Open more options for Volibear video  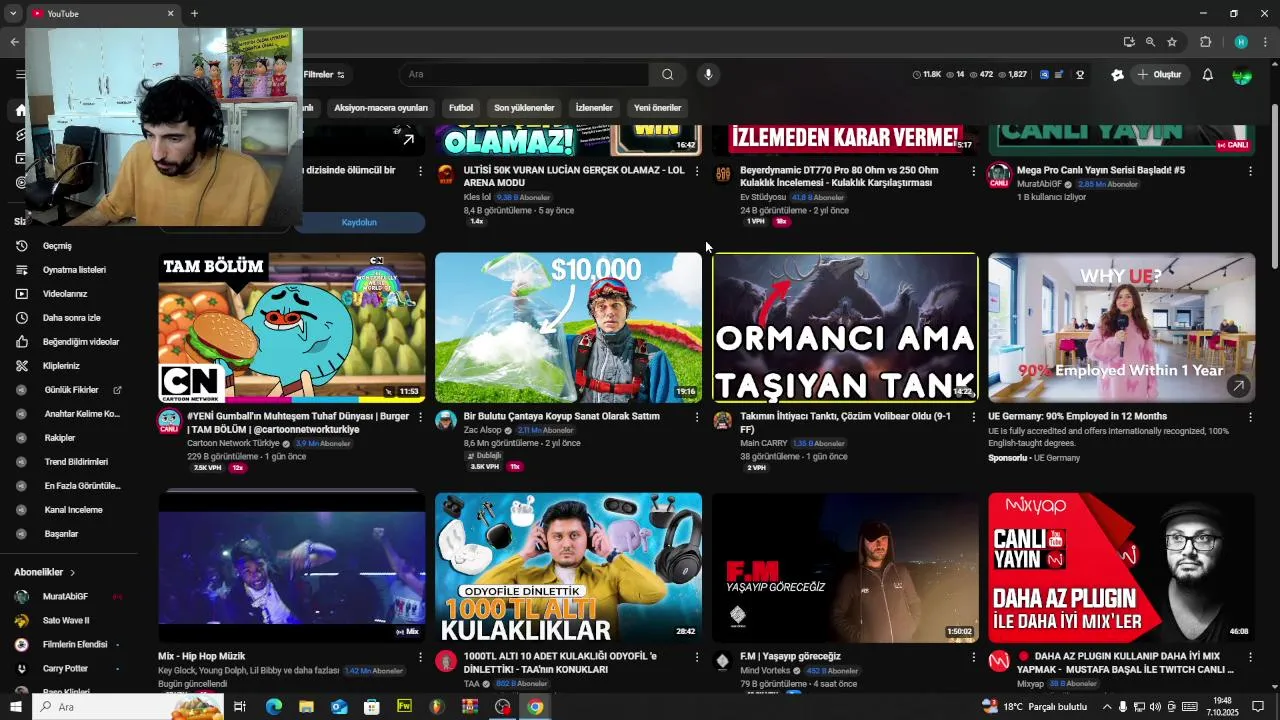973,417
